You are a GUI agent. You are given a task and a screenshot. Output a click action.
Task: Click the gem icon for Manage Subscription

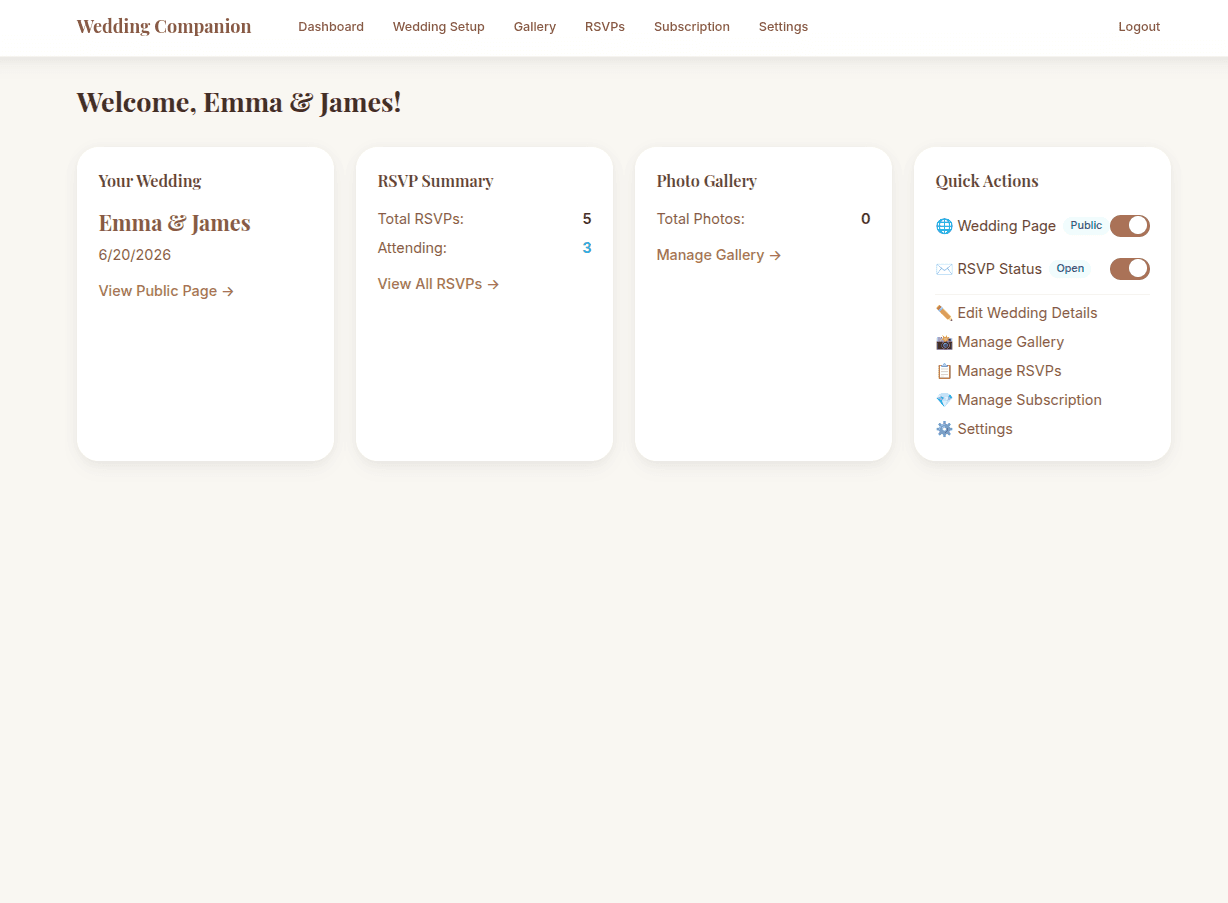[944, 400]
